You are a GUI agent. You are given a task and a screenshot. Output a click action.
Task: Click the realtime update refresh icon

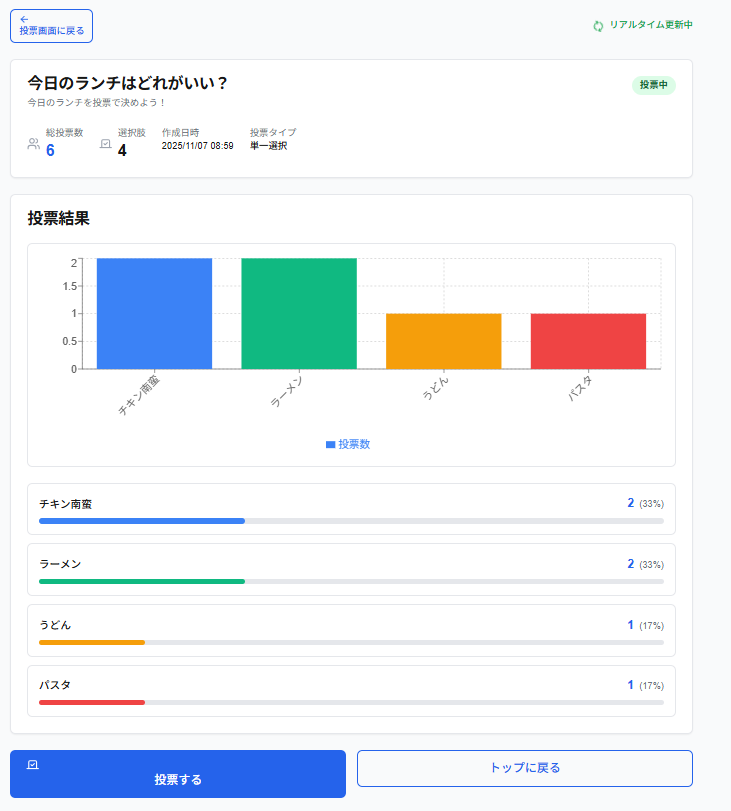click(x=598, y=26)
